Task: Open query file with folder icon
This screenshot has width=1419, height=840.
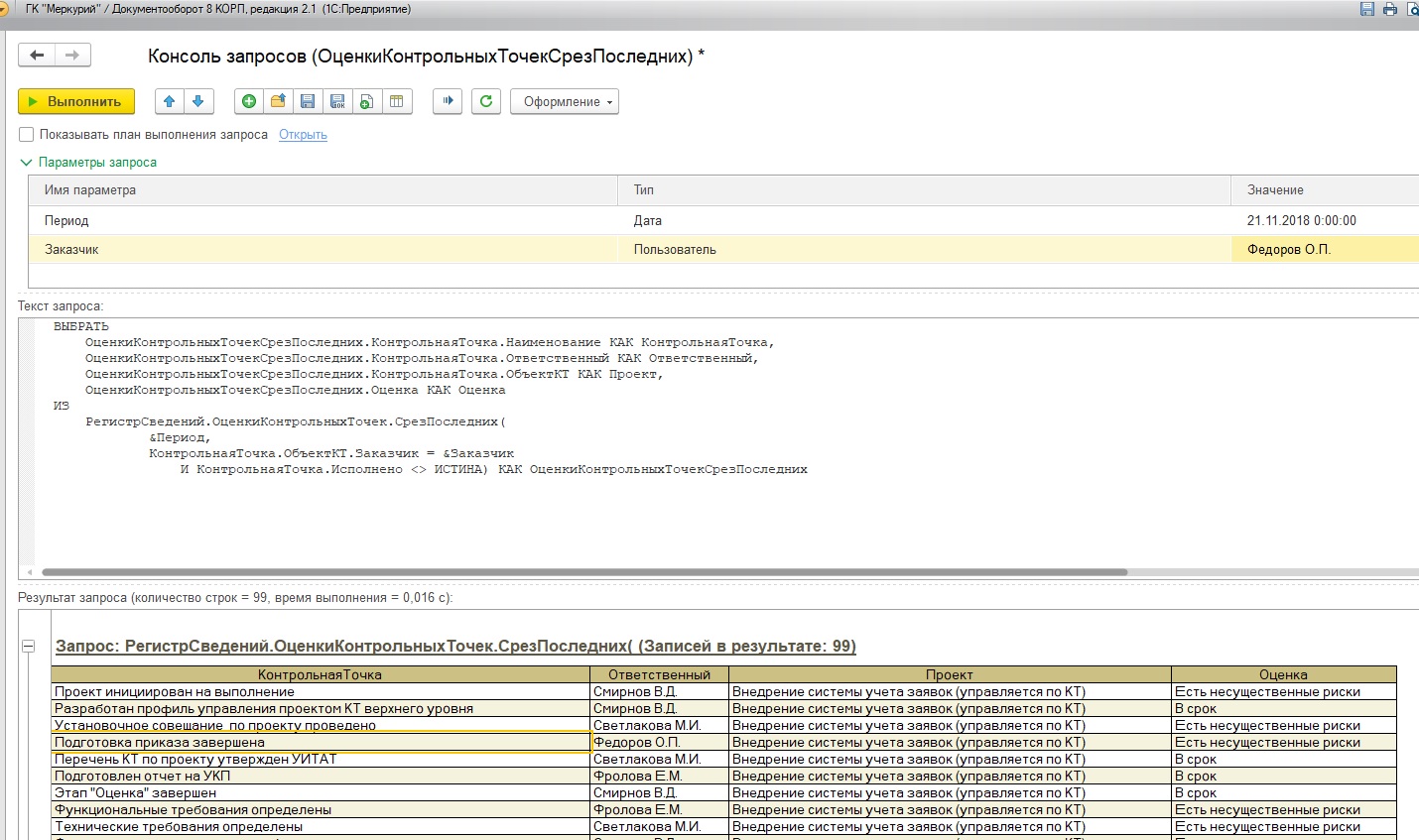Action: [278, 101]
